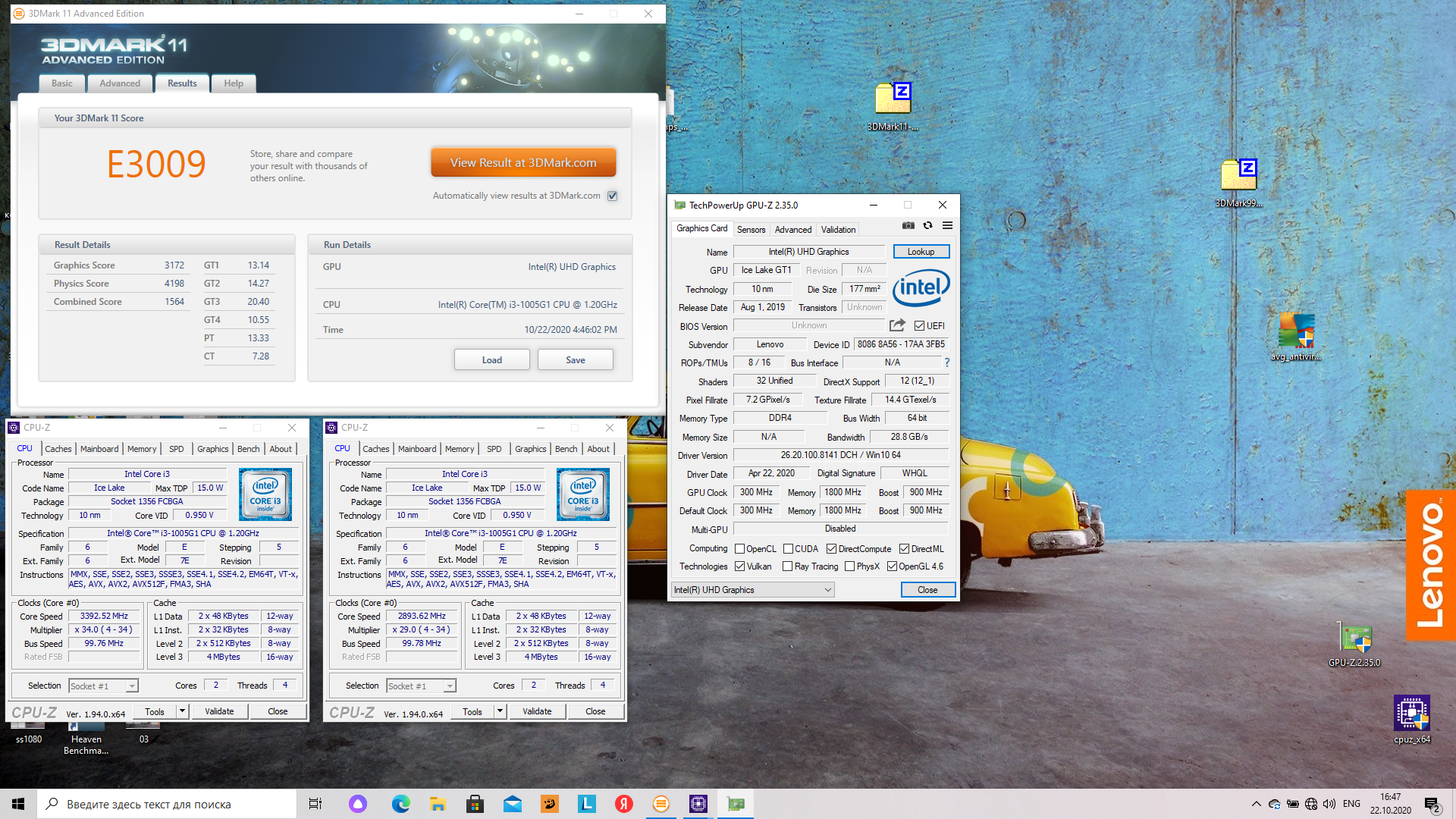Click the Windows search box on the taskbar

coord(167,804)
